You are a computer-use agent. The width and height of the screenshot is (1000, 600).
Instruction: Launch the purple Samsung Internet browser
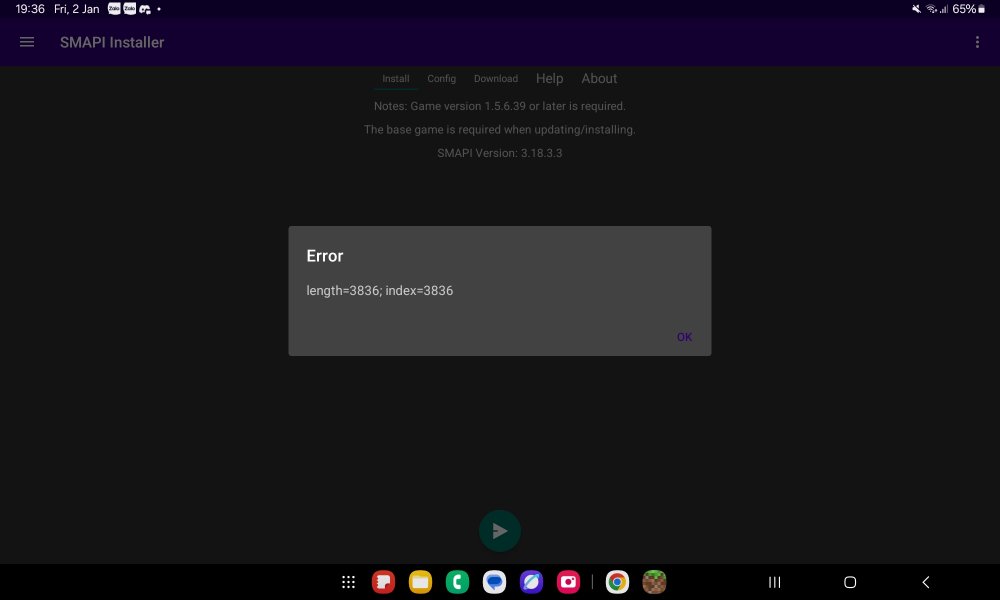point(531,582)
